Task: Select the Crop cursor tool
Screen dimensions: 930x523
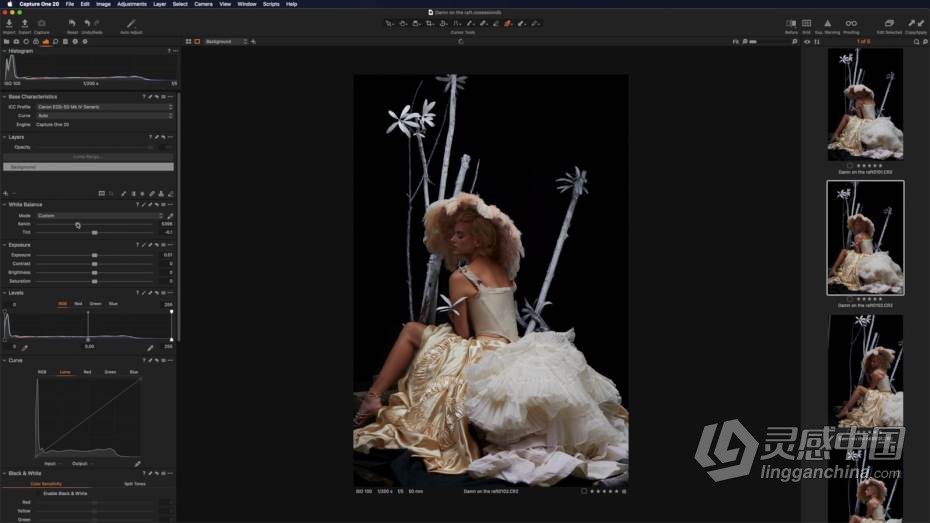Action: tap(430, 24)
